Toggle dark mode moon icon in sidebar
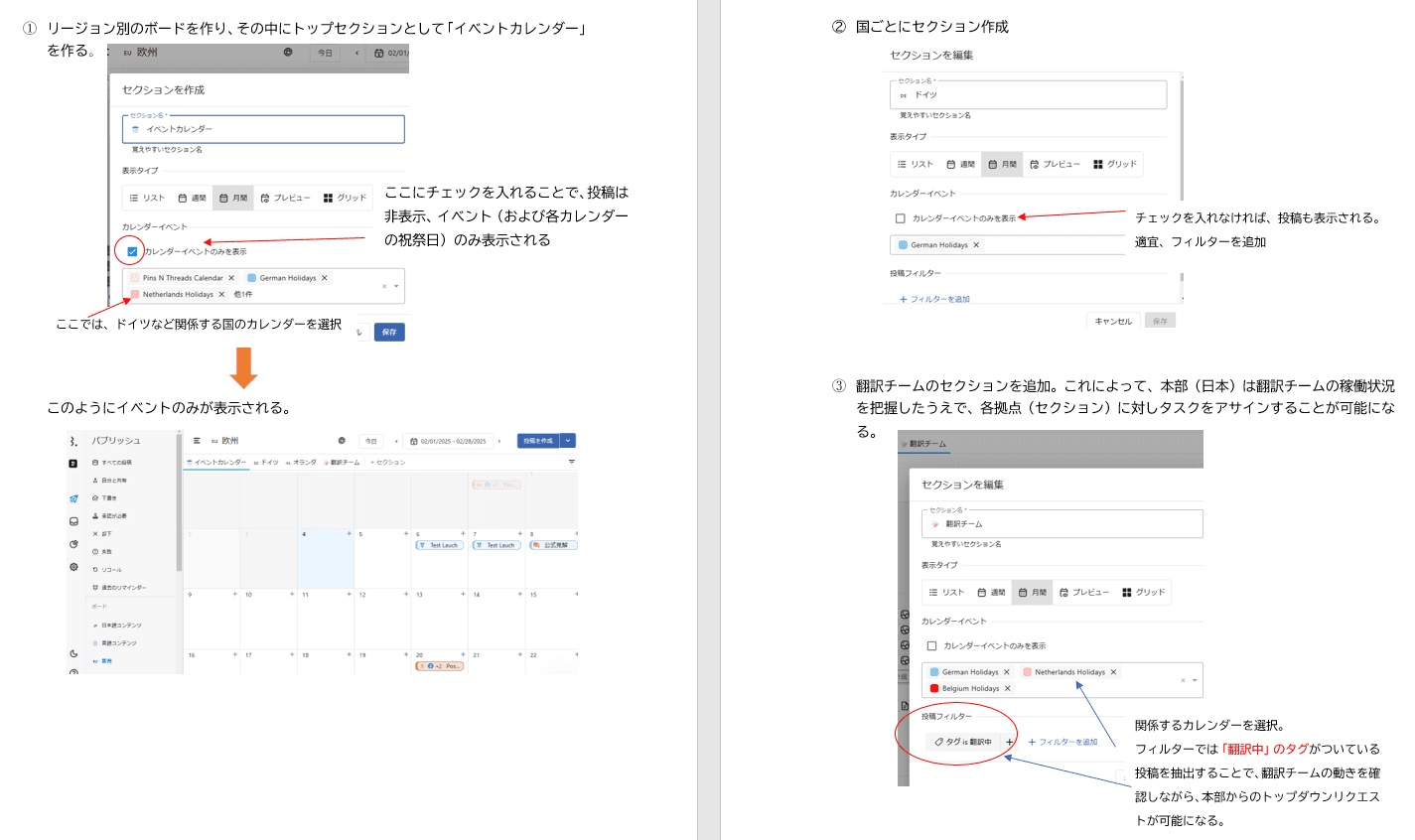Viewport: 1415px width, 840px height. [73, 653]
